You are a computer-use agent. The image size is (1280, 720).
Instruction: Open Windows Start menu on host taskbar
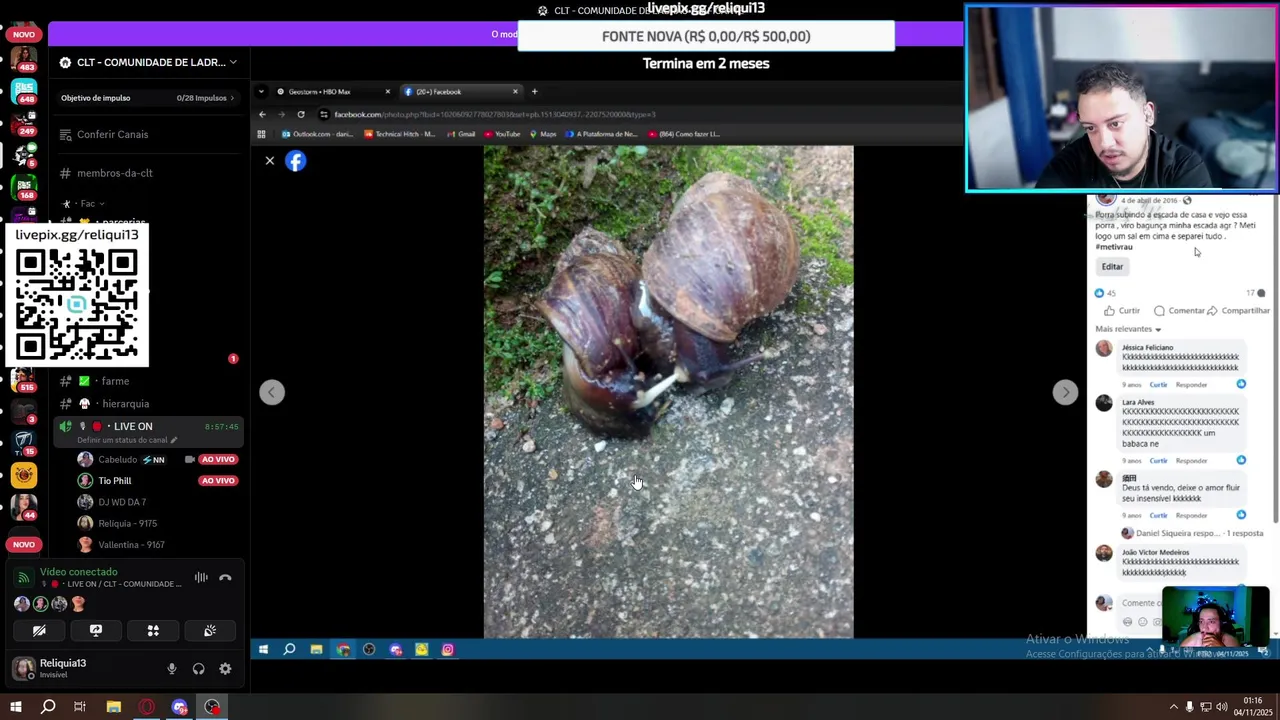point(15,707)
